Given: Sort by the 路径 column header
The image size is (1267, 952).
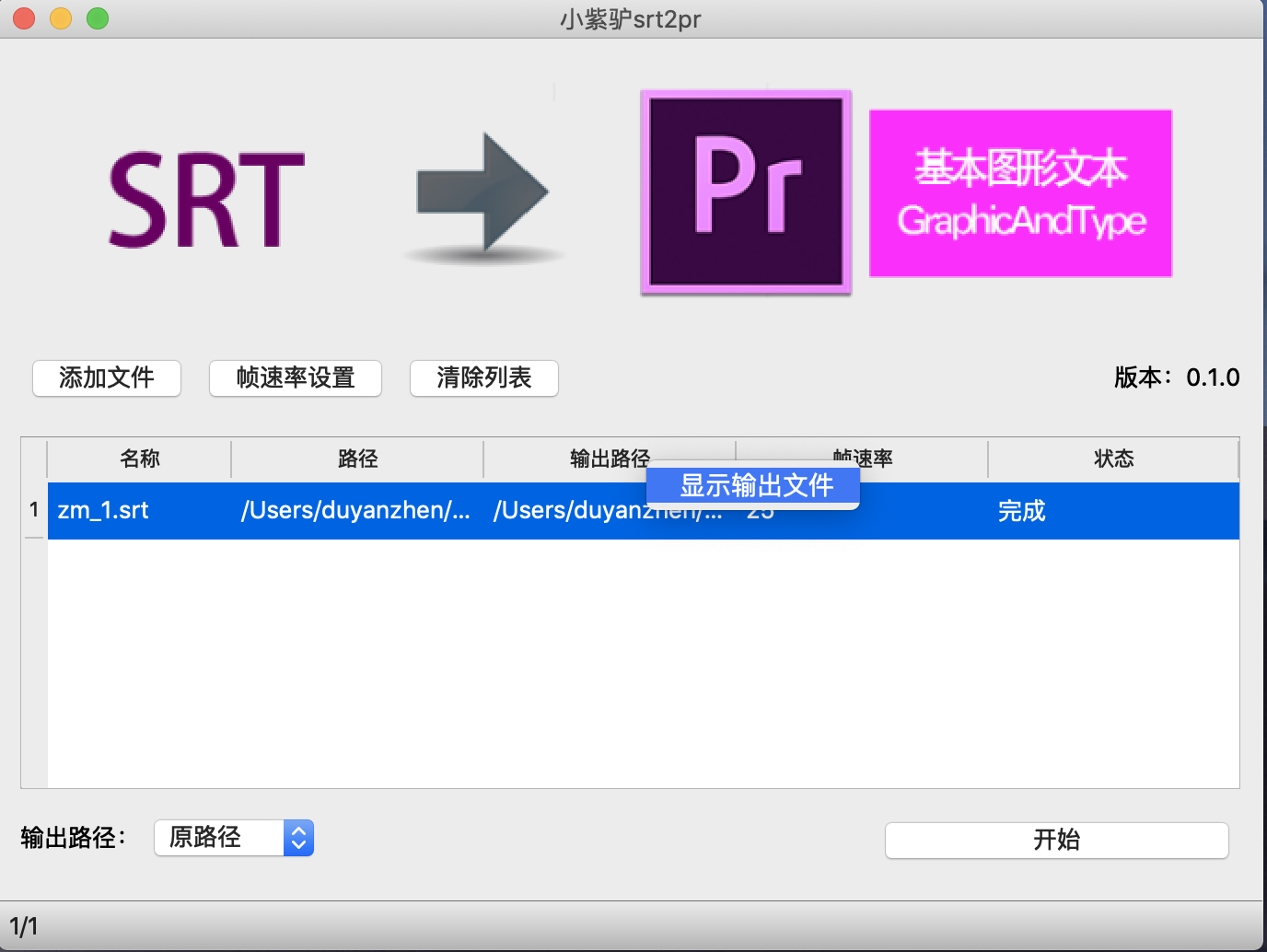Looking at the screenshot, I should click(x=357, y=459).
